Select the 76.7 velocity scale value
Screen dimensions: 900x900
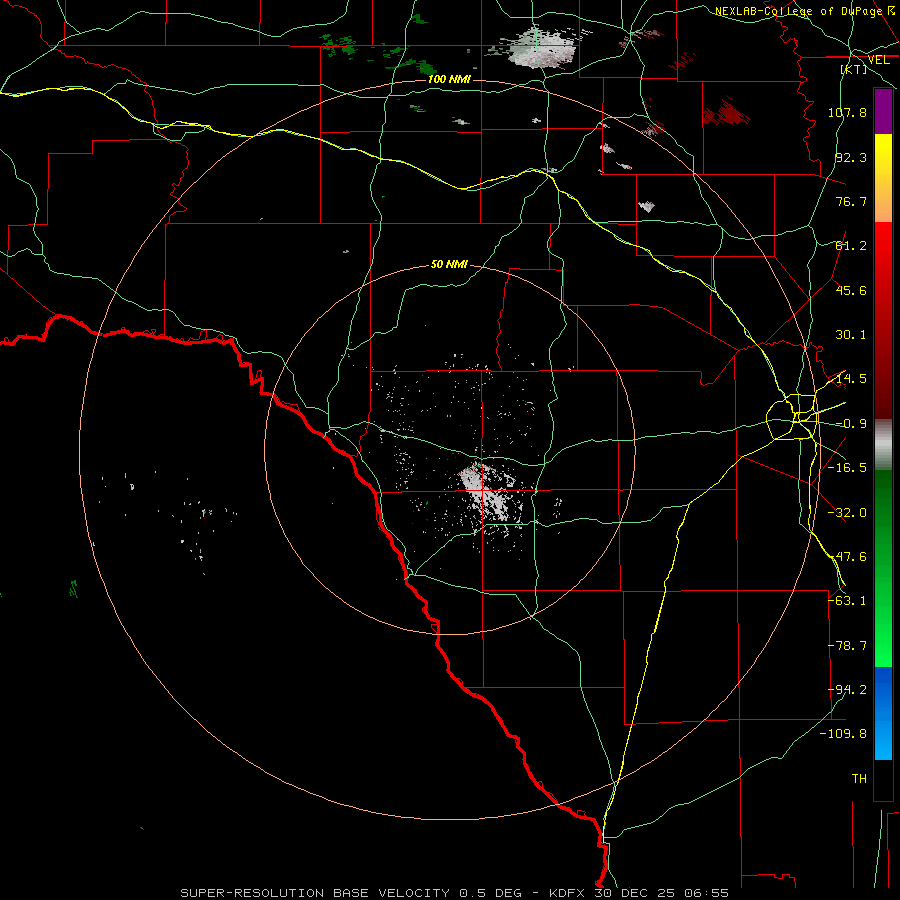coord(851,201)
